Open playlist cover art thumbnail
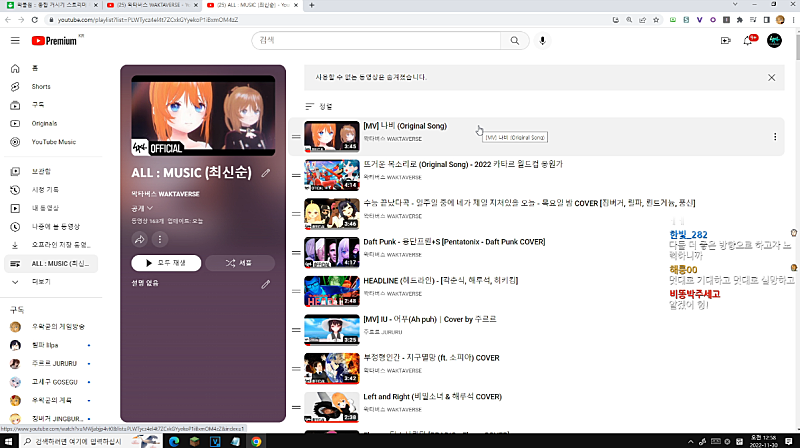The width and height of the screenshot is (800, 448). click(x=203, y=115)
